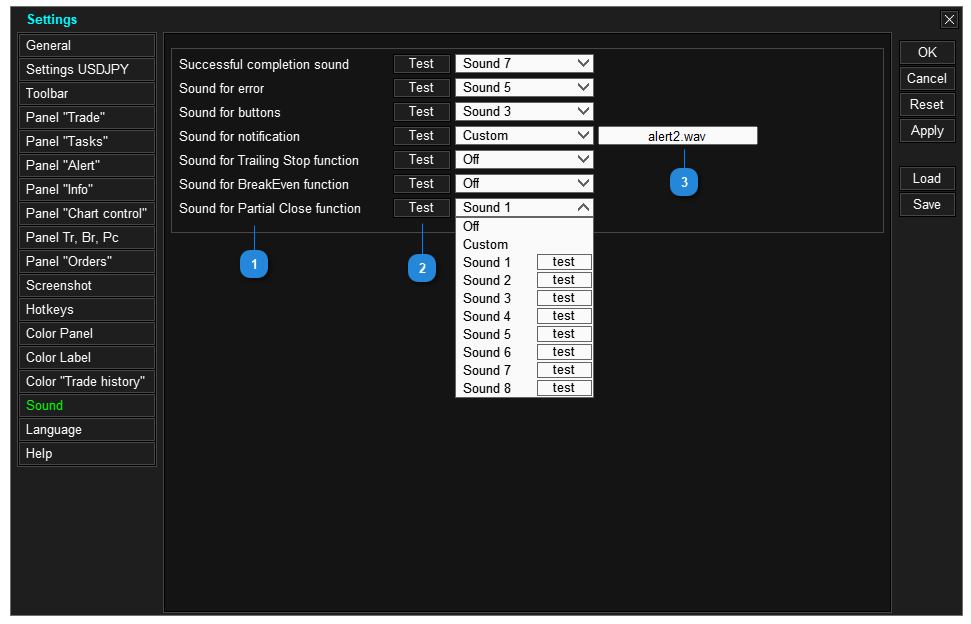The height and width of the screenshot is (624, 971).
Task: Select the Sound section
Action: pyautogui.click(x=87, y=405)
